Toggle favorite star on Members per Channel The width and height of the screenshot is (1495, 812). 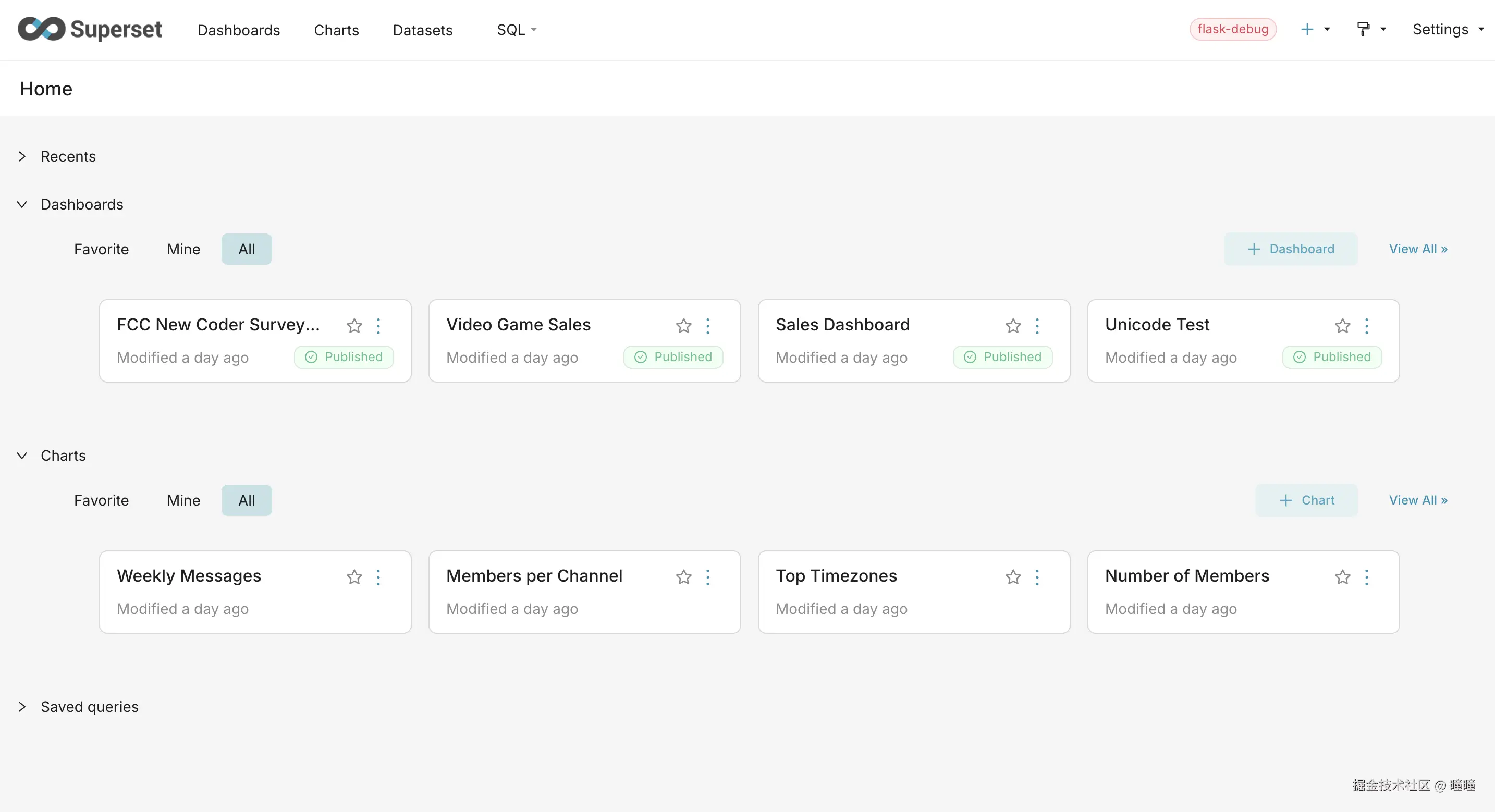click(684, 577)
